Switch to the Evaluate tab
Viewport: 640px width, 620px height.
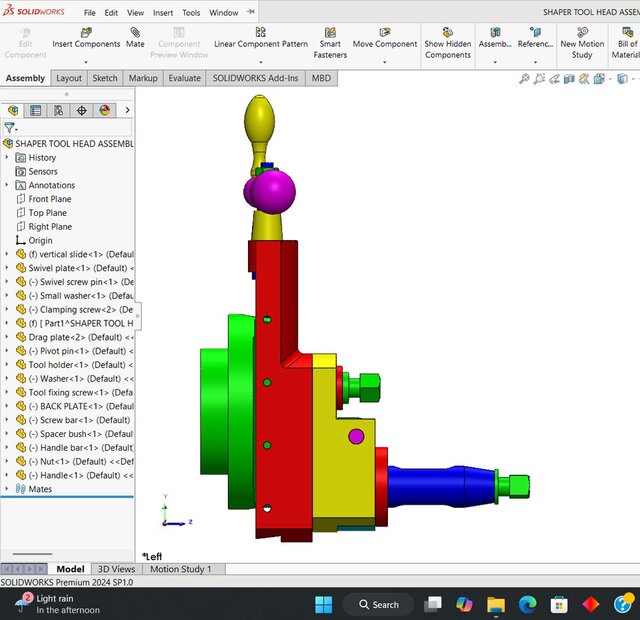[184, 78]
